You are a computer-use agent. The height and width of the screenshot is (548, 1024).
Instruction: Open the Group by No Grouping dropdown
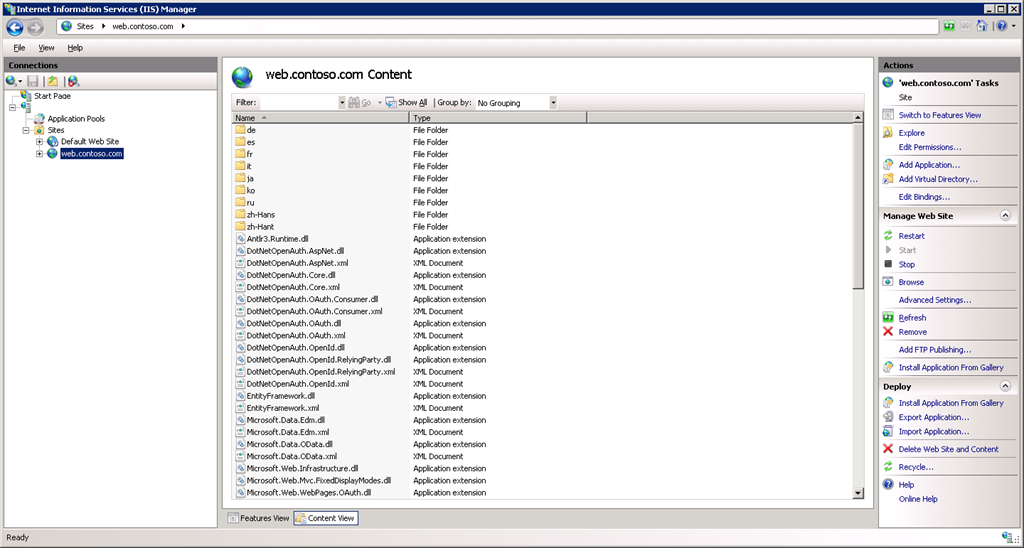point(553,103)
